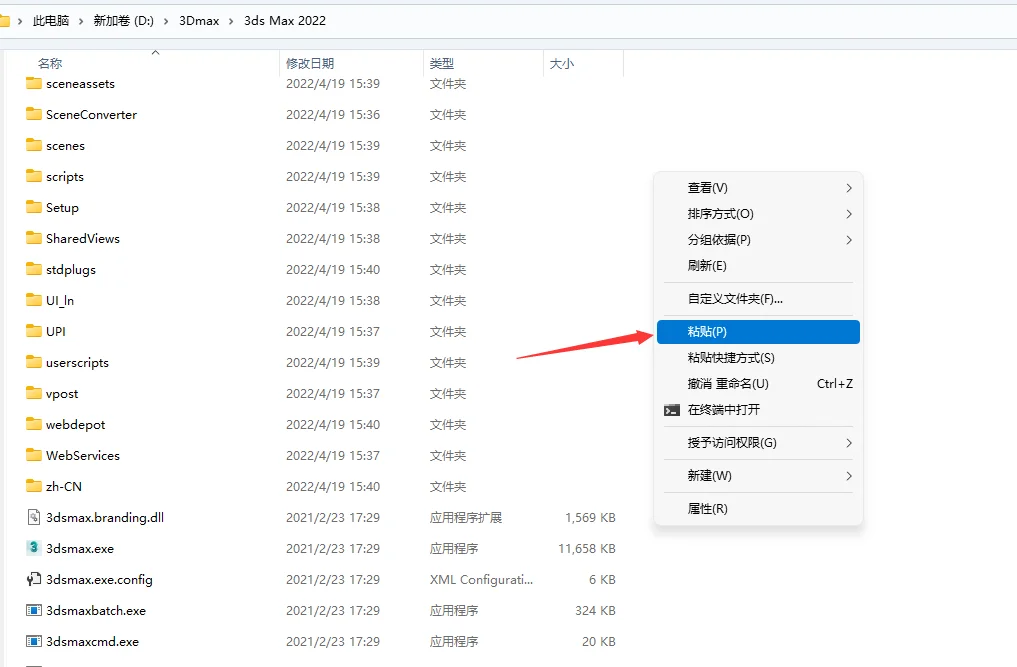Open breadcrumb chevron after 此电脑
Image resolution: width=1017 pixels, height=667 pixels.
click(81, 21)
